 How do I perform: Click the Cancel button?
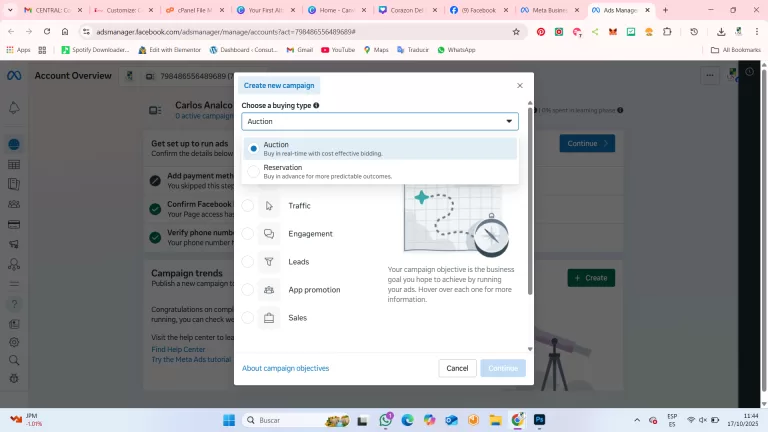coord(457,368)
